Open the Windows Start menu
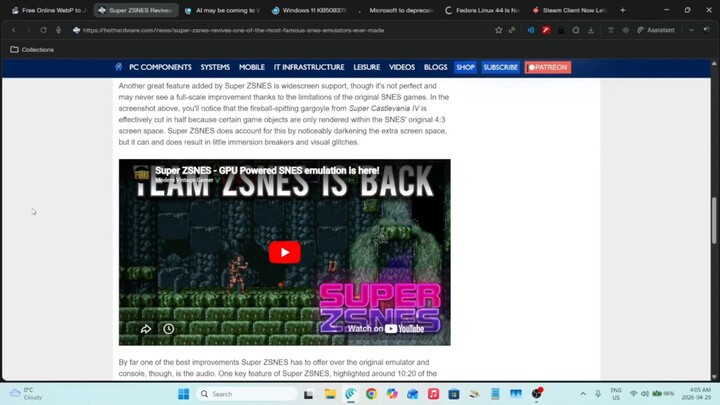This screenshot has width=720, height=405. click(184, 394)
